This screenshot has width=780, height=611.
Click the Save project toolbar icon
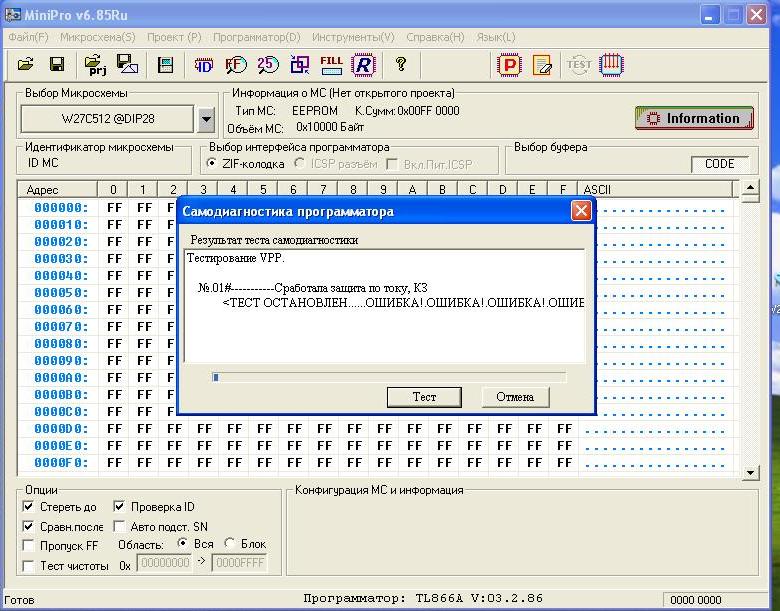[x=127, y=64]
